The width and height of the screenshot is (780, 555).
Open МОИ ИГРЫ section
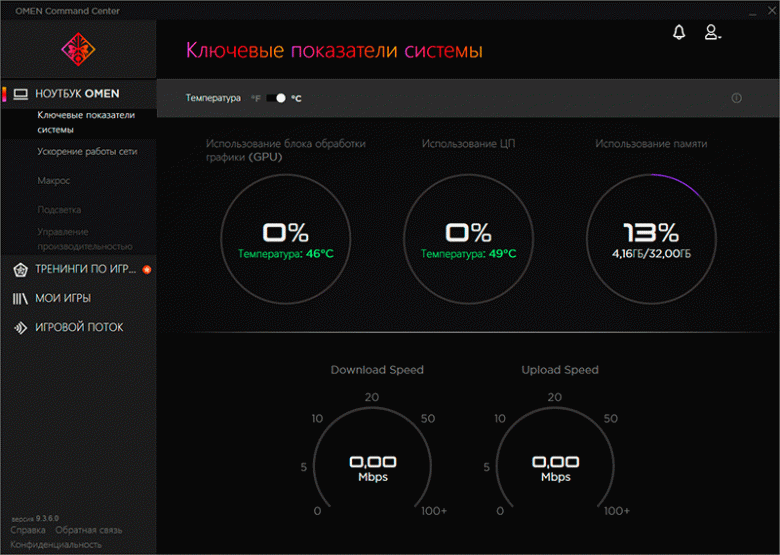[63, 298]
